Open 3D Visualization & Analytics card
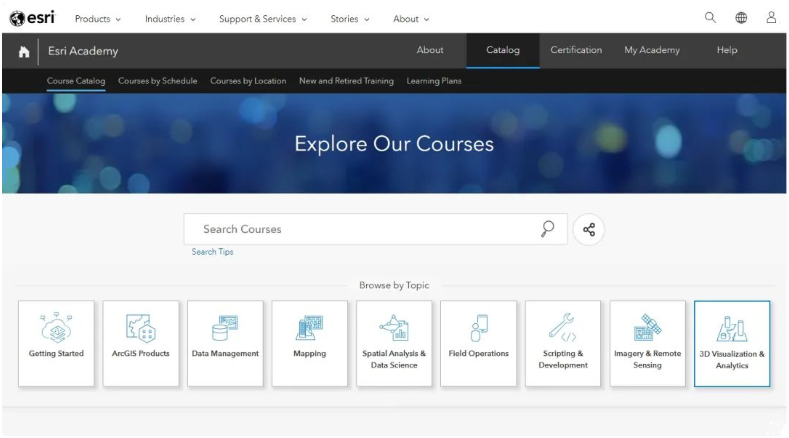This screenshot has height=438, width=789. click(x=732, y=343)
